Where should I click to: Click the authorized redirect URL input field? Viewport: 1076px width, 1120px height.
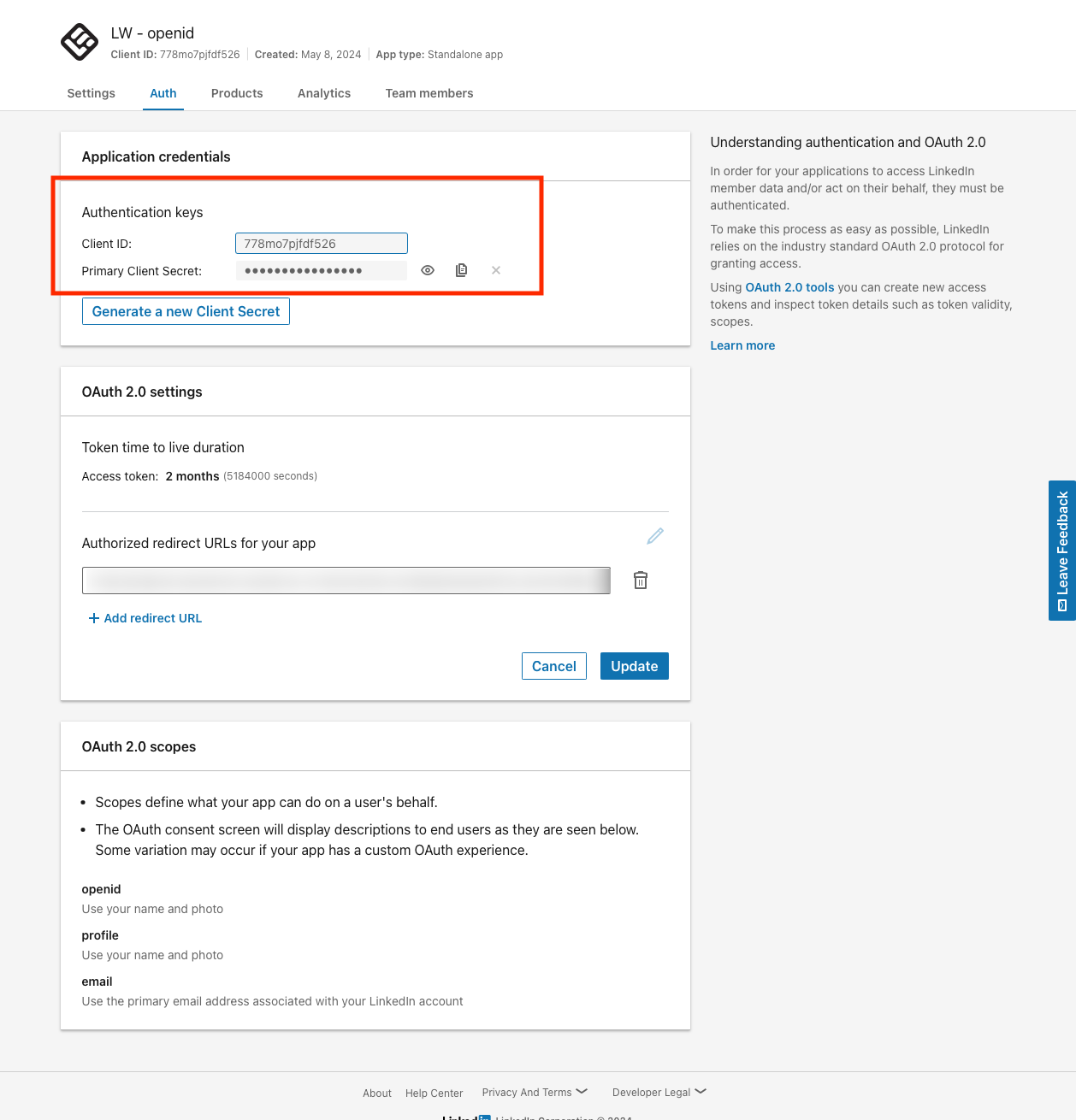(346, 581)
